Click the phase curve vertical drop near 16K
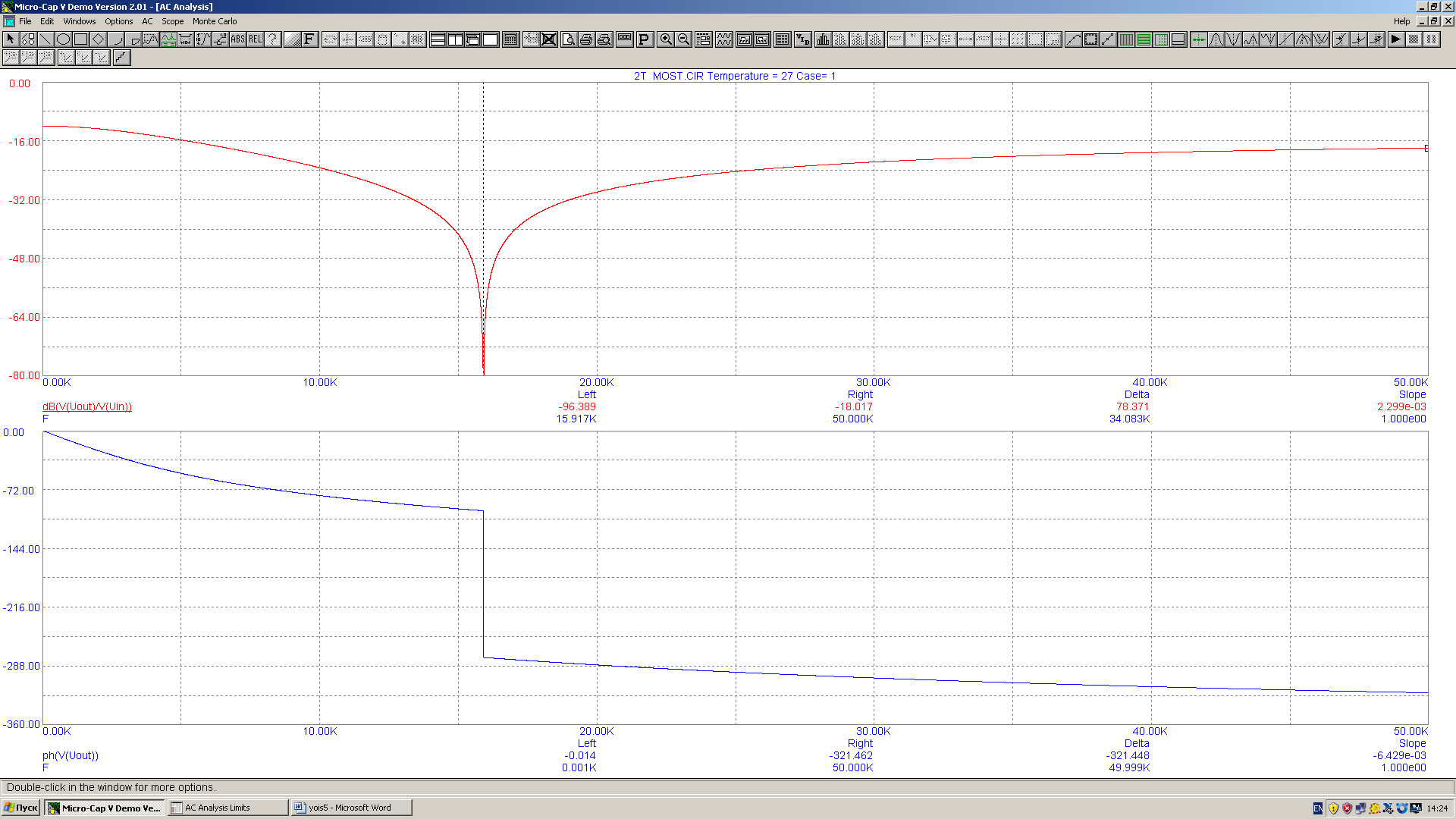 pos(484,584)
